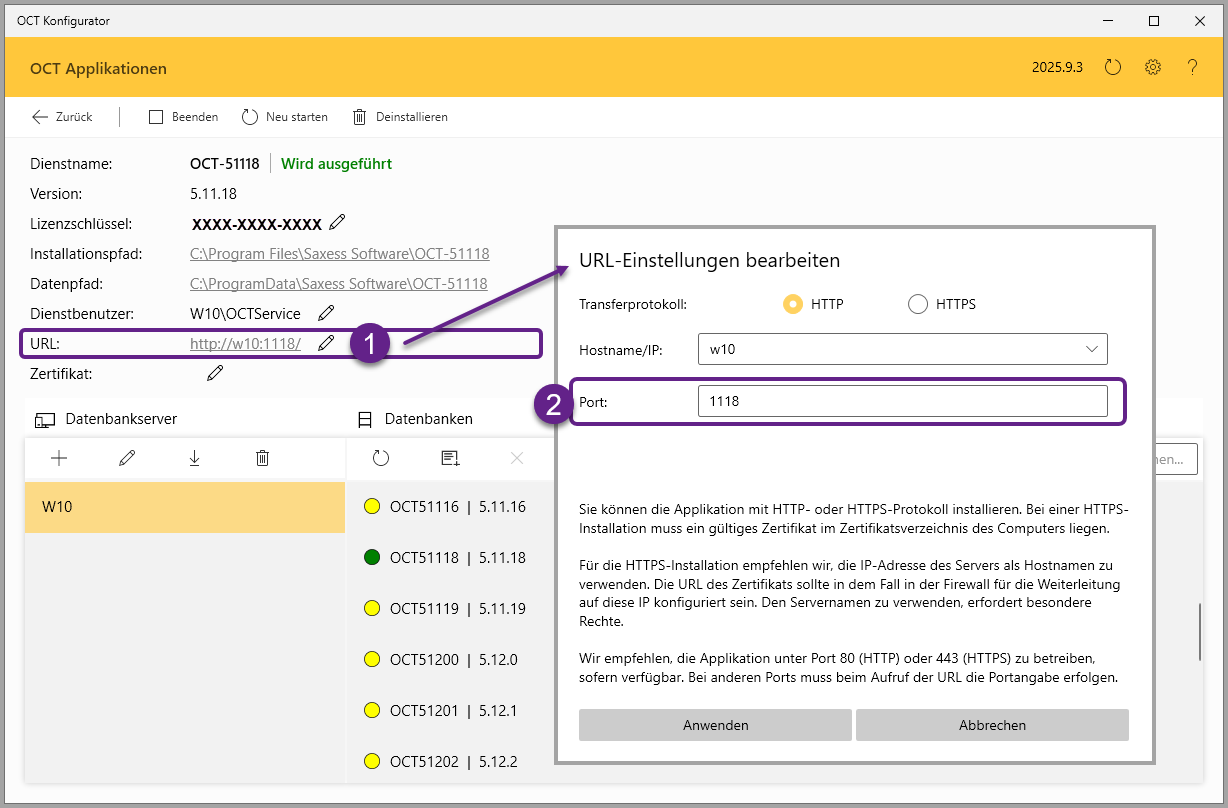Click Deinstallieren in the toolbar
This screenshot has width=1228, height=808.
coord(400,117)
